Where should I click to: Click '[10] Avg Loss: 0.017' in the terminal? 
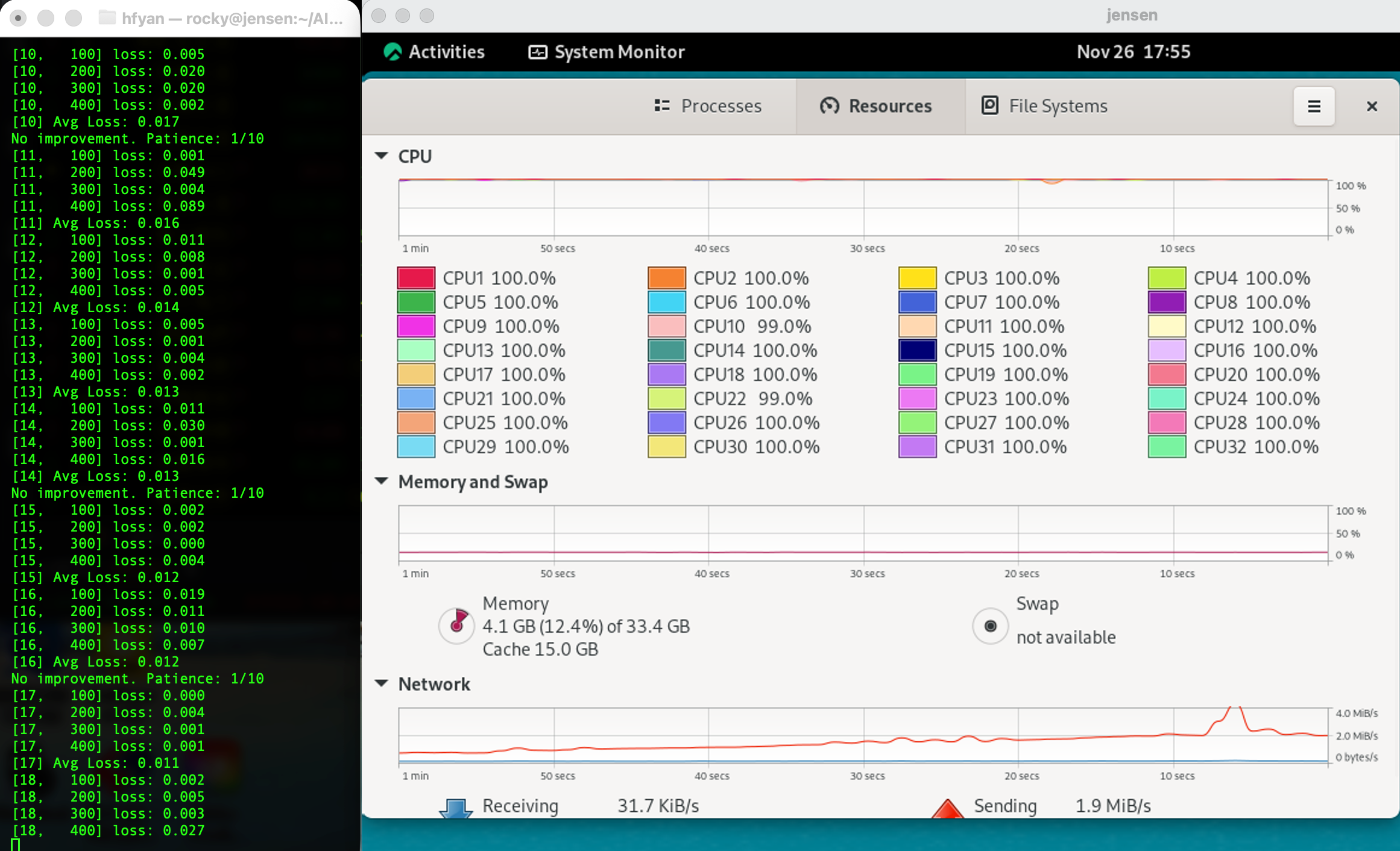click(x=95, y=122)
